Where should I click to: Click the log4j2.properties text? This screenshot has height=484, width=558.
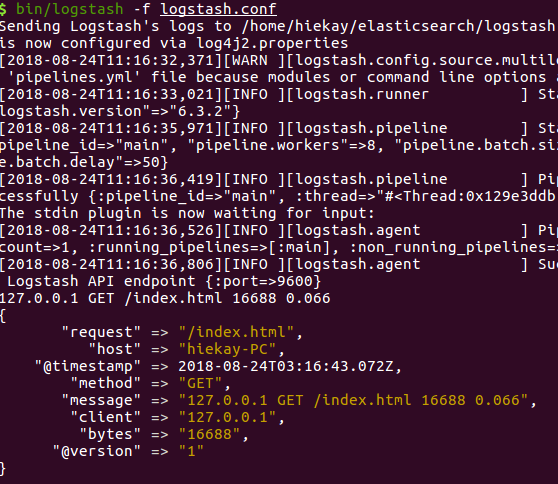point(272,43)
